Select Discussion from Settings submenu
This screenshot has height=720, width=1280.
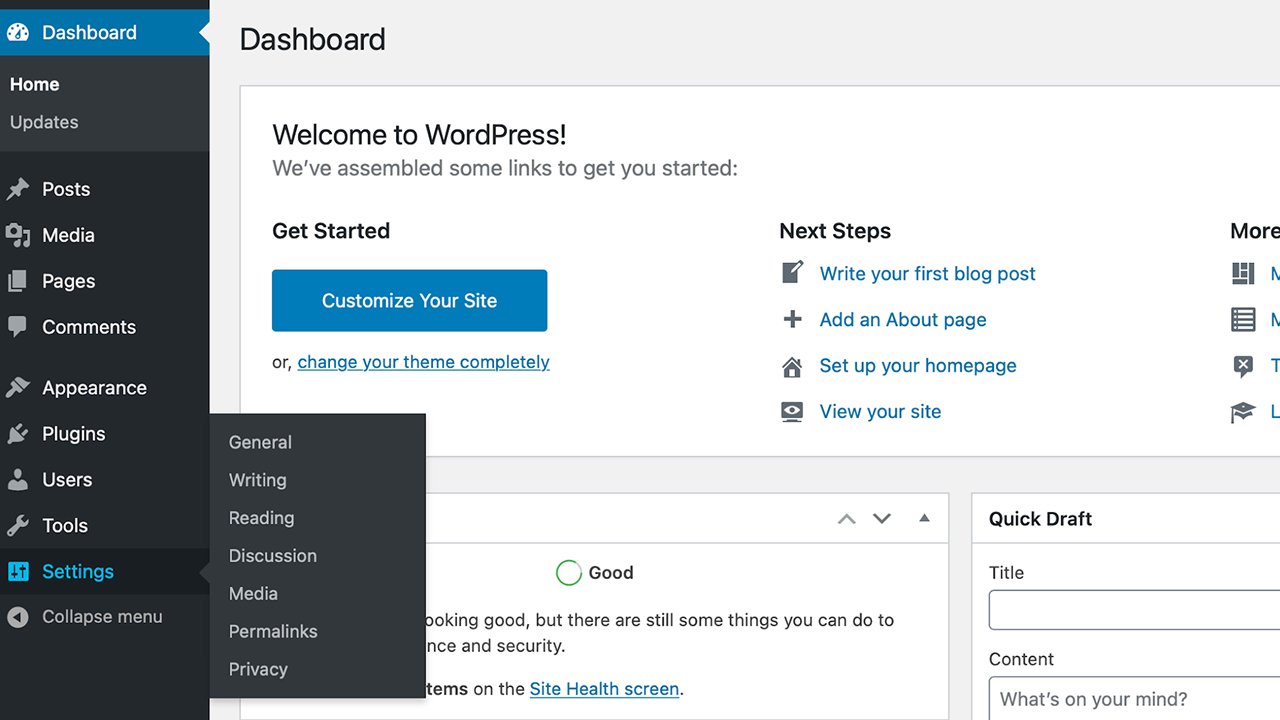point(272,556)
